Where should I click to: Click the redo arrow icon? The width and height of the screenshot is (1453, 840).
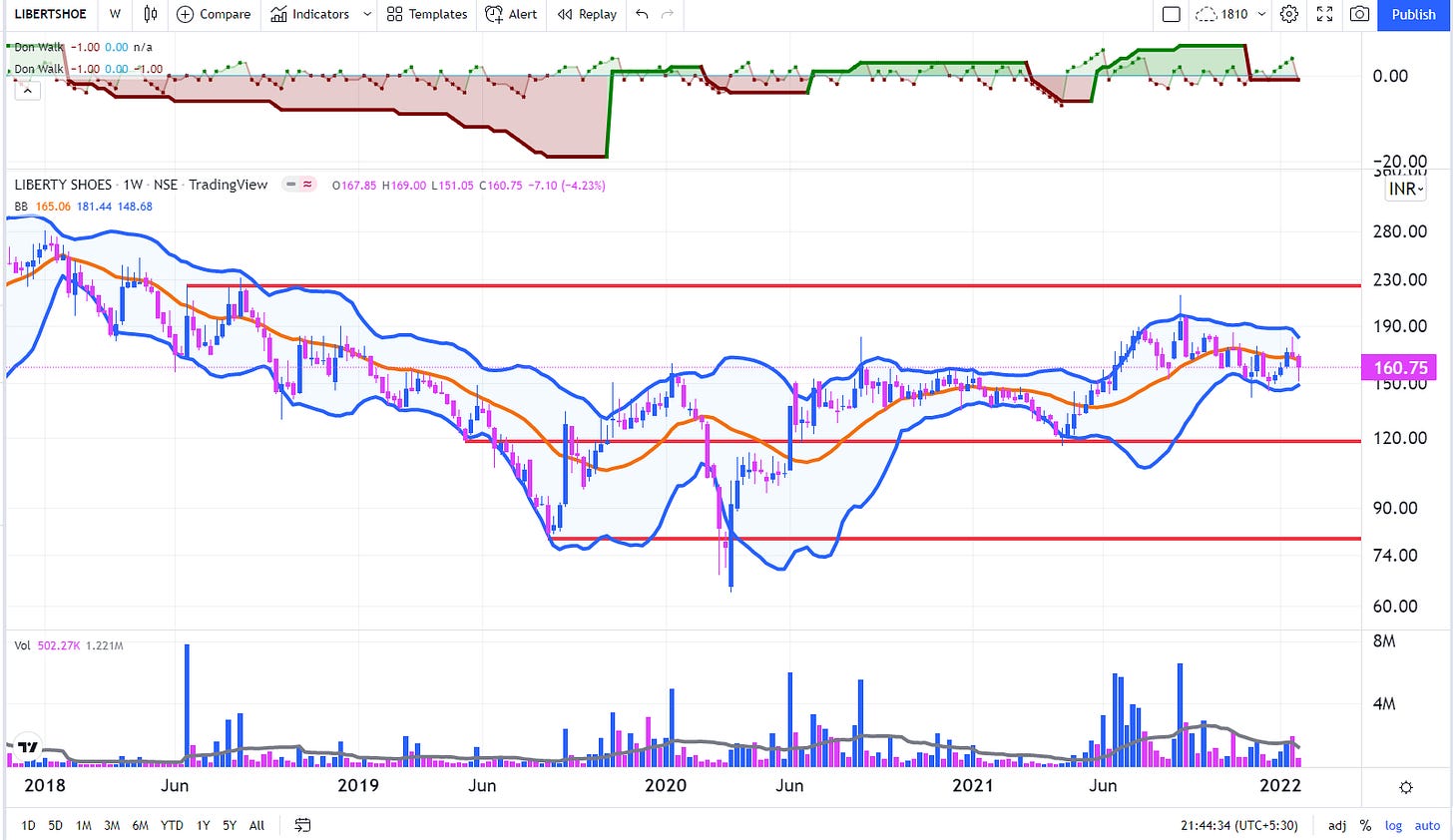[x=668, y=14]
